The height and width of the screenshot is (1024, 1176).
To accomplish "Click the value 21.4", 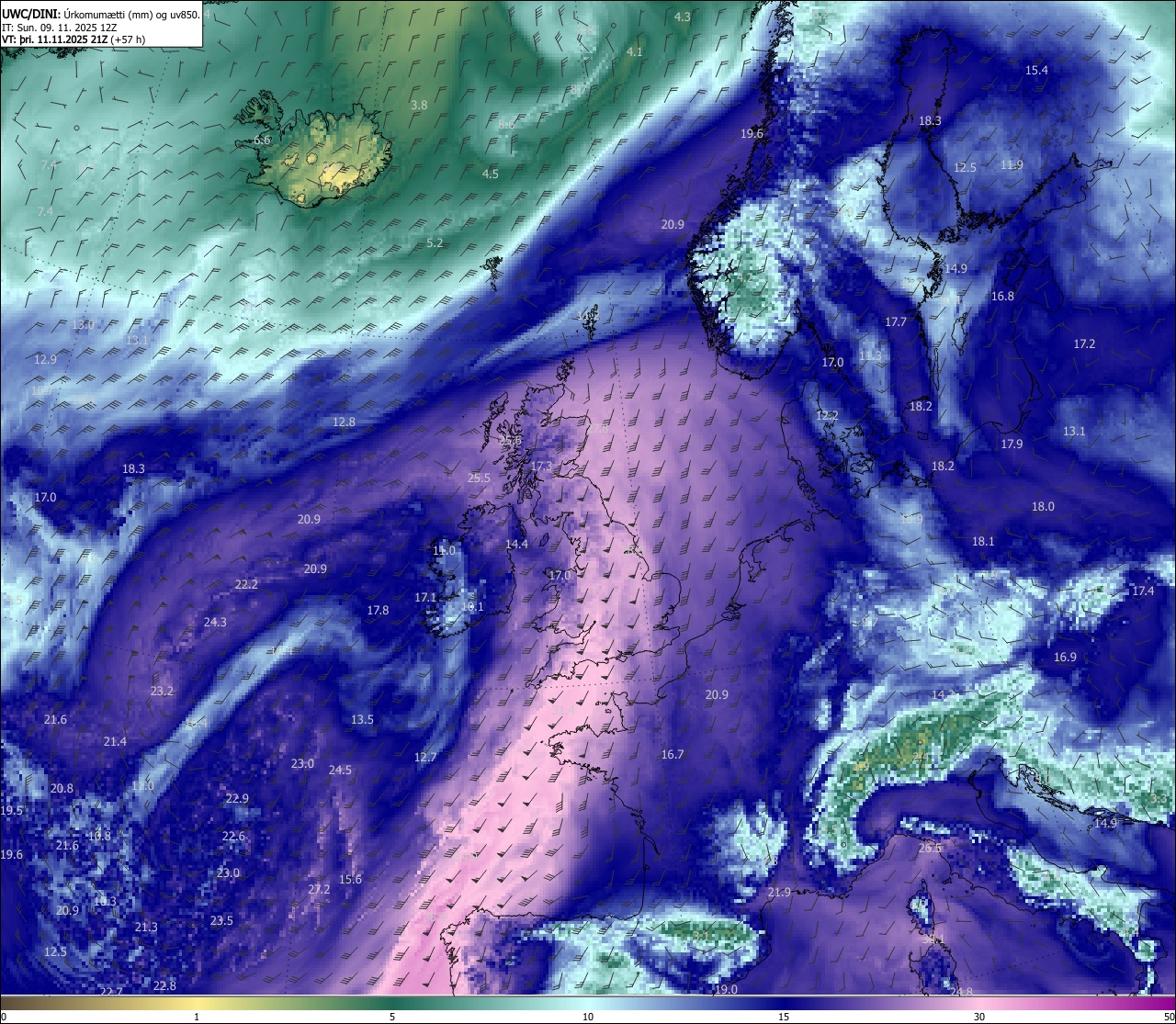I will coord(115,742).
